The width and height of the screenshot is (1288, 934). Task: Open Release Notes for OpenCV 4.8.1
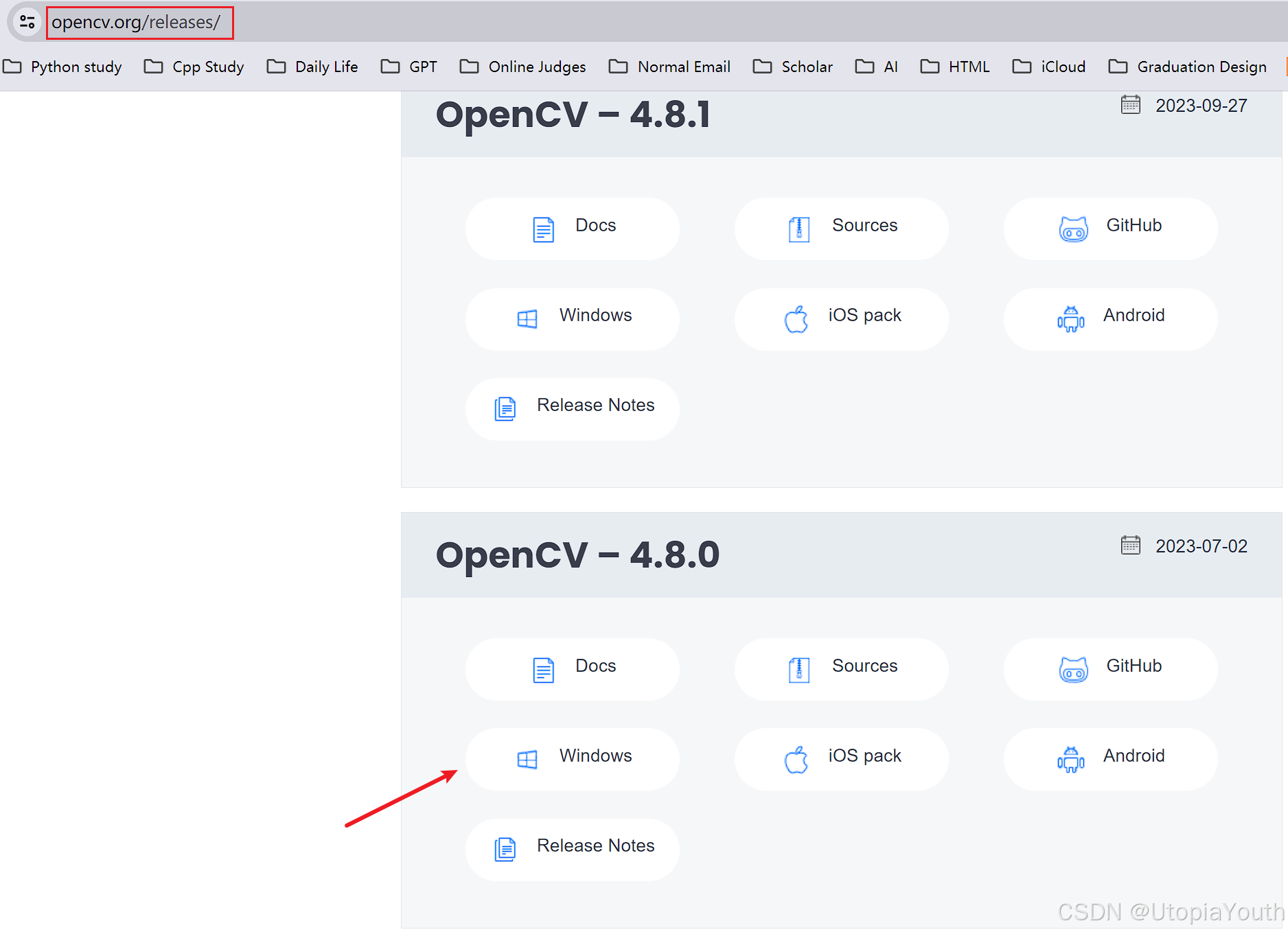tap(573, 408)
